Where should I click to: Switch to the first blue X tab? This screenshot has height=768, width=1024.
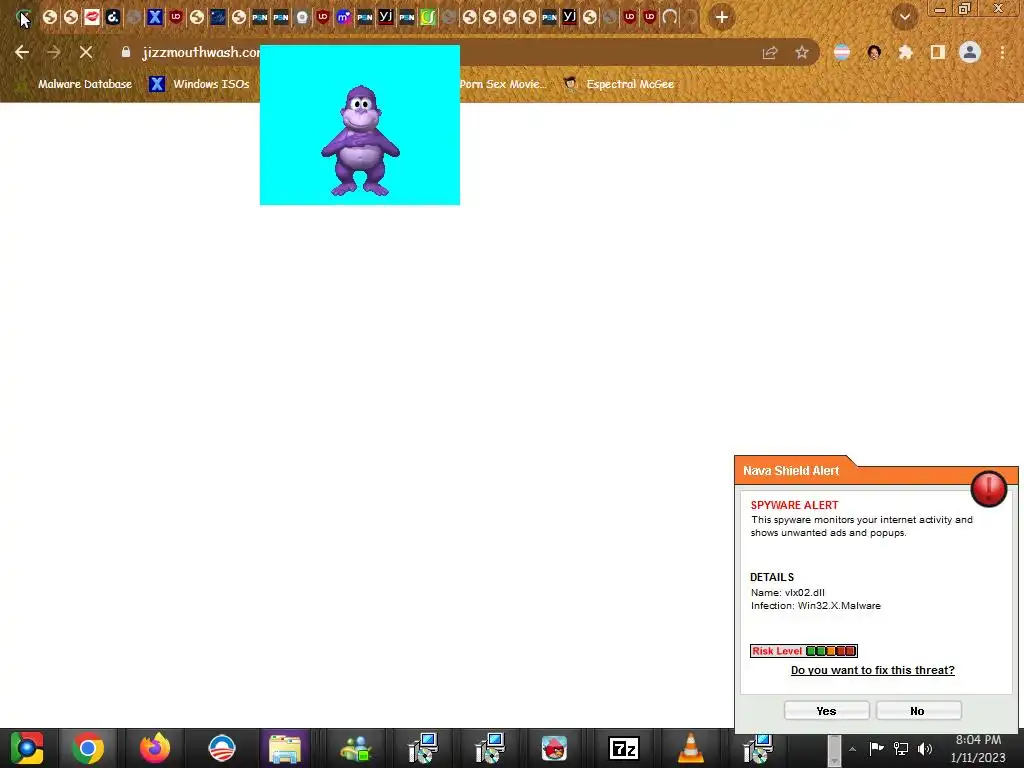[155, 17]
